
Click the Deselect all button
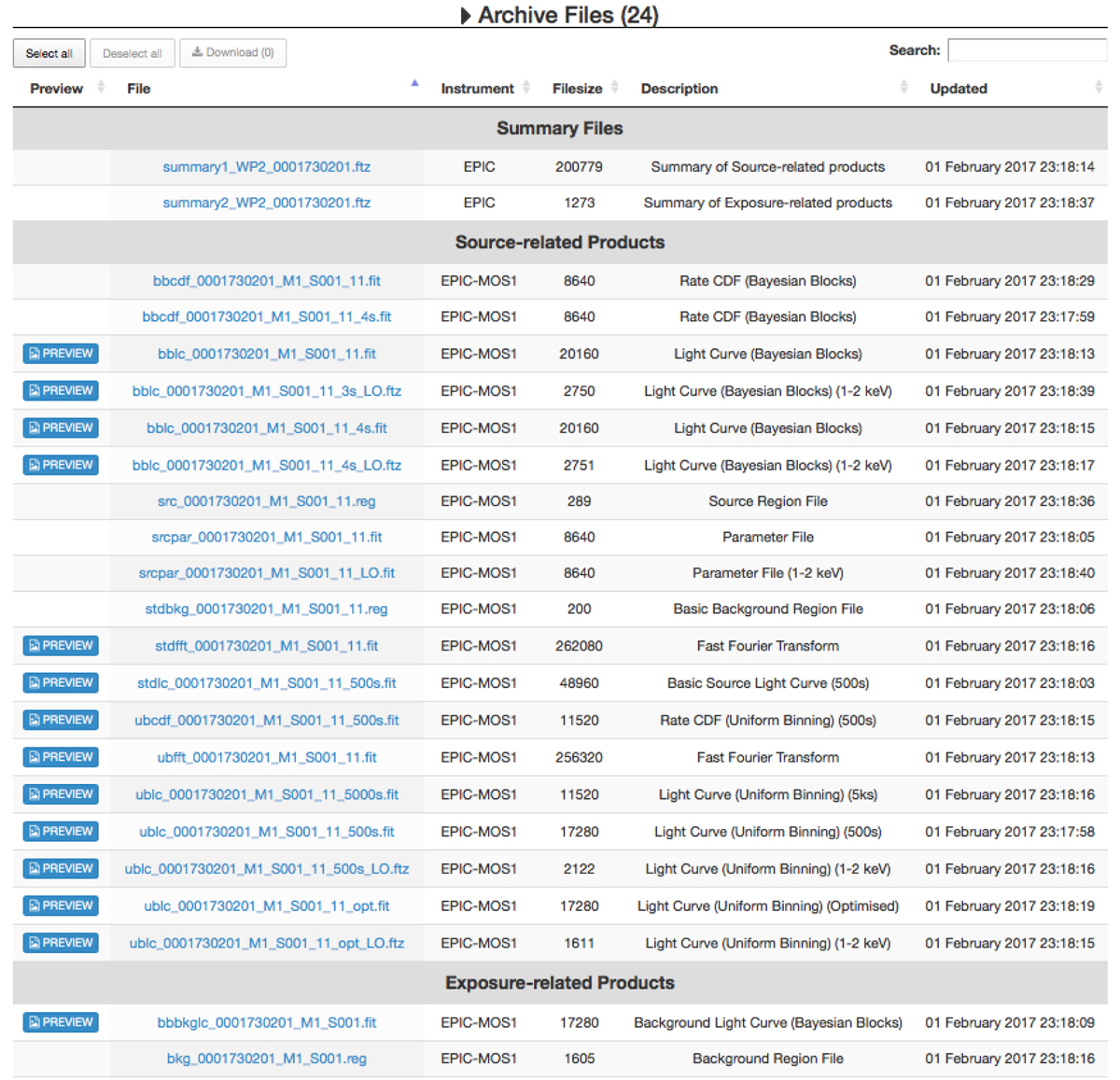[x=133, y=53]
